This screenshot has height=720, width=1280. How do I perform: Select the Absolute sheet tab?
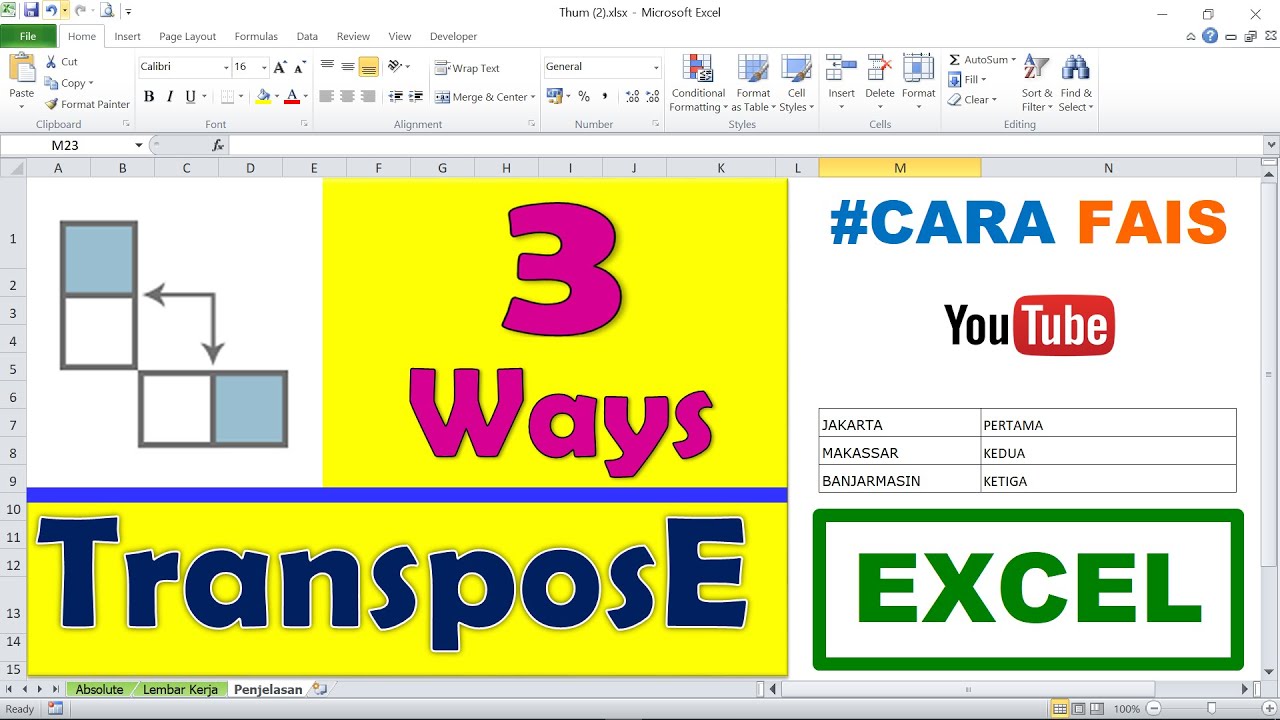point(99,689)
